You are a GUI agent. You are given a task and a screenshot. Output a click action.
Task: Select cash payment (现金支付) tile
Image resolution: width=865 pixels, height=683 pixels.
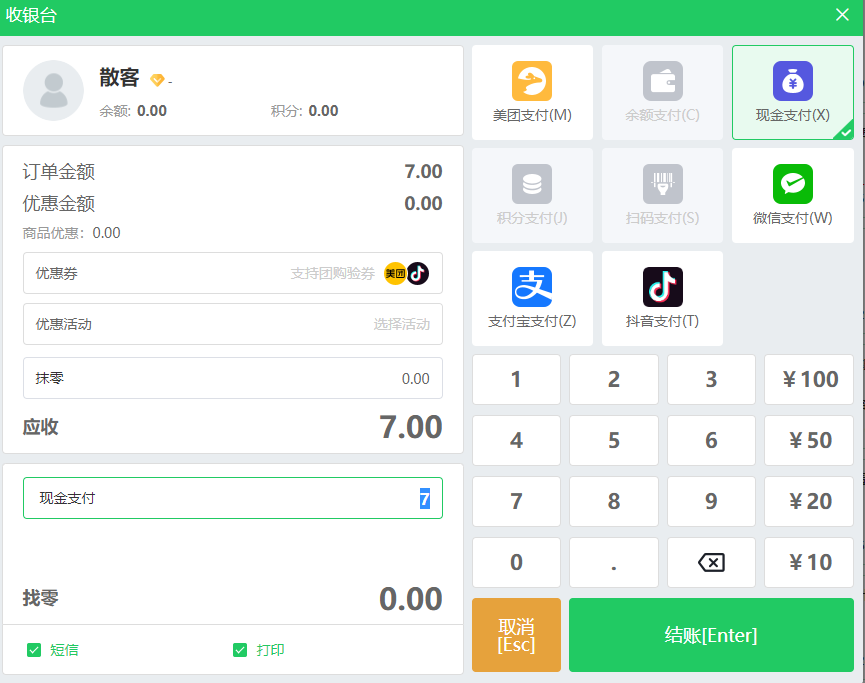(793, 92)
